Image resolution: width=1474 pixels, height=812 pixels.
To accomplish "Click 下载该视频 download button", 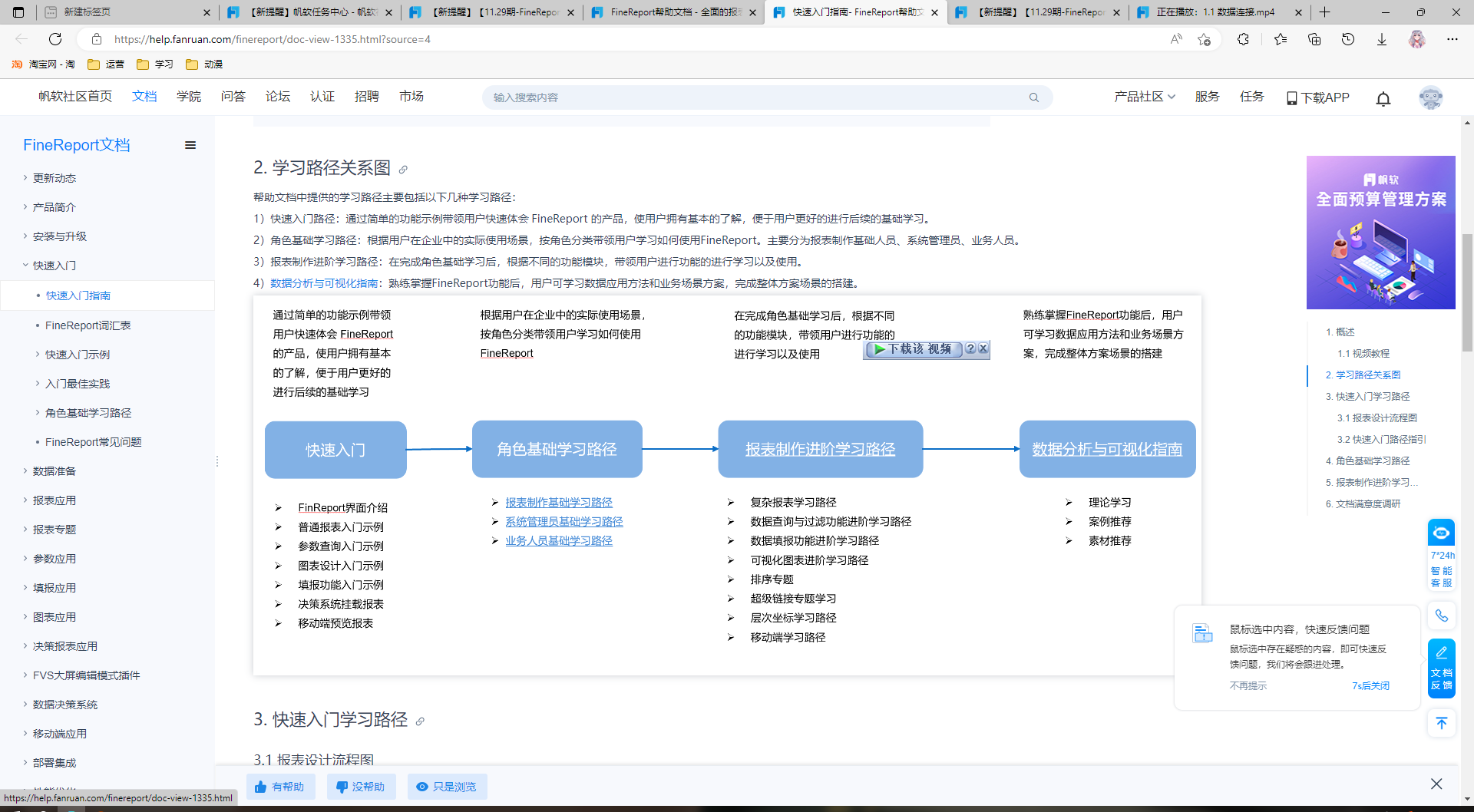I will click(914, 349).
